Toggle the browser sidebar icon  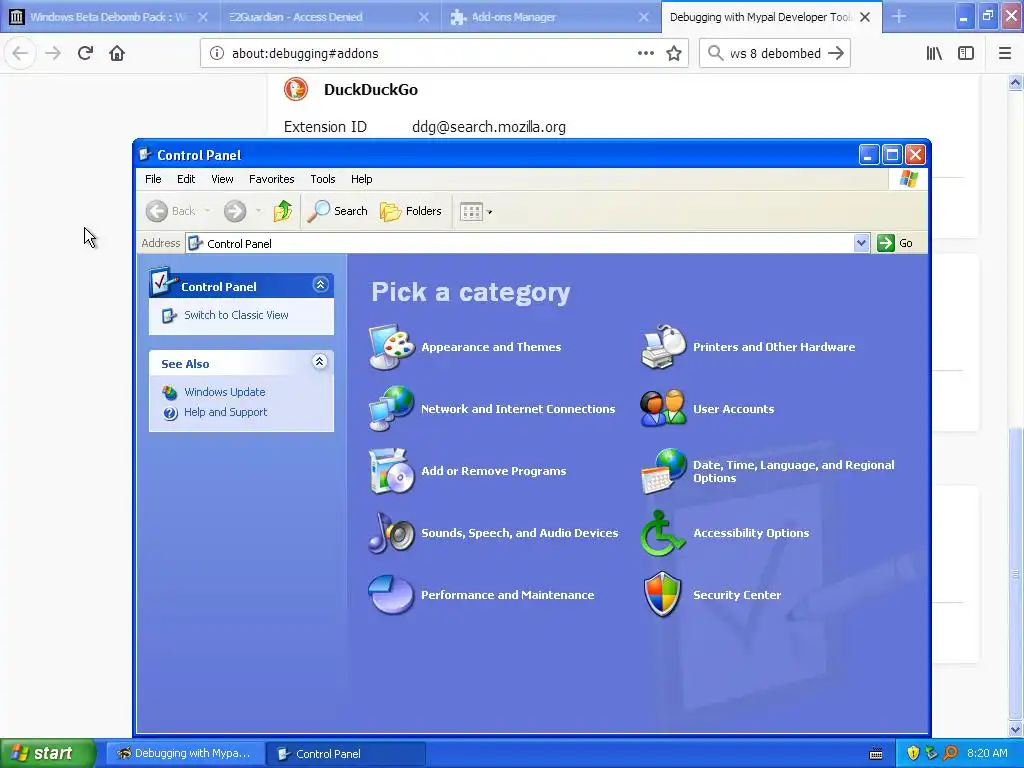click(x=966, y=54)
